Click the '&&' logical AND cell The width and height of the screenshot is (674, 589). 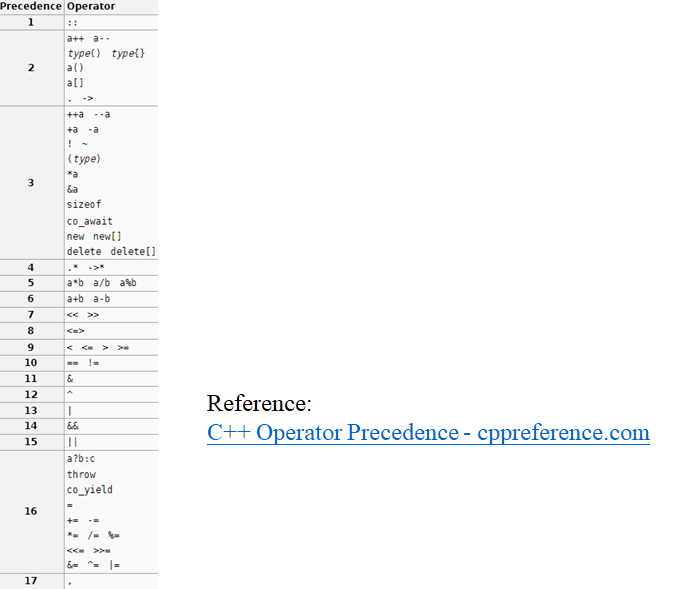click(111, 426)
